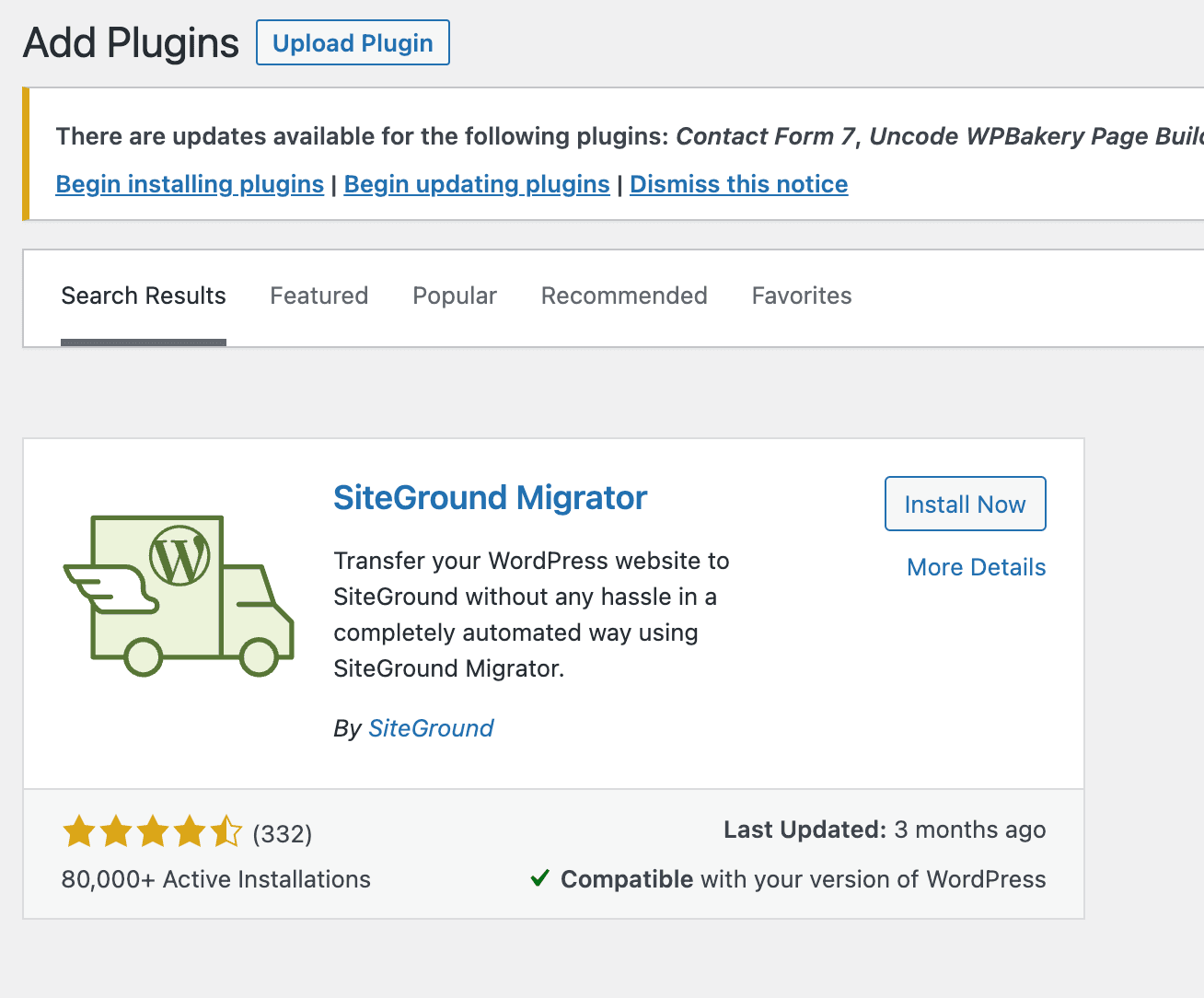Switch to the Featured tab
This screenshot has width=1204, height=998.
(x=319, y=296)
